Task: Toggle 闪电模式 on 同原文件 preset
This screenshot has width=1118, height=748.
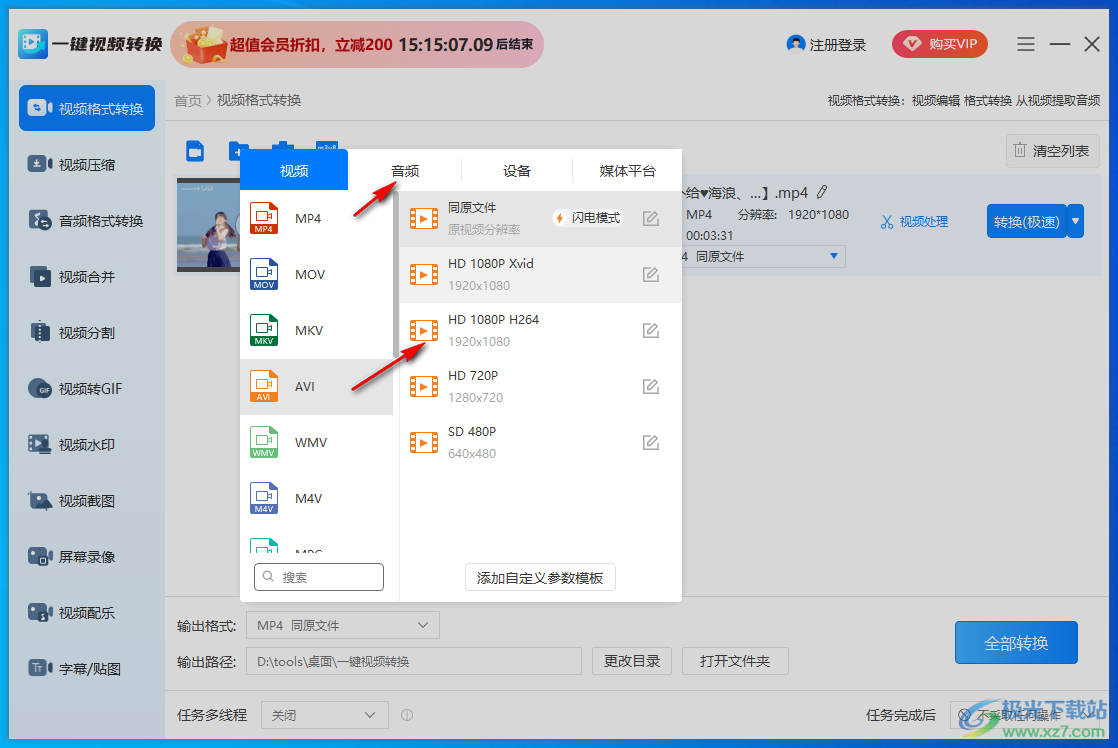Action: [588, 217]
